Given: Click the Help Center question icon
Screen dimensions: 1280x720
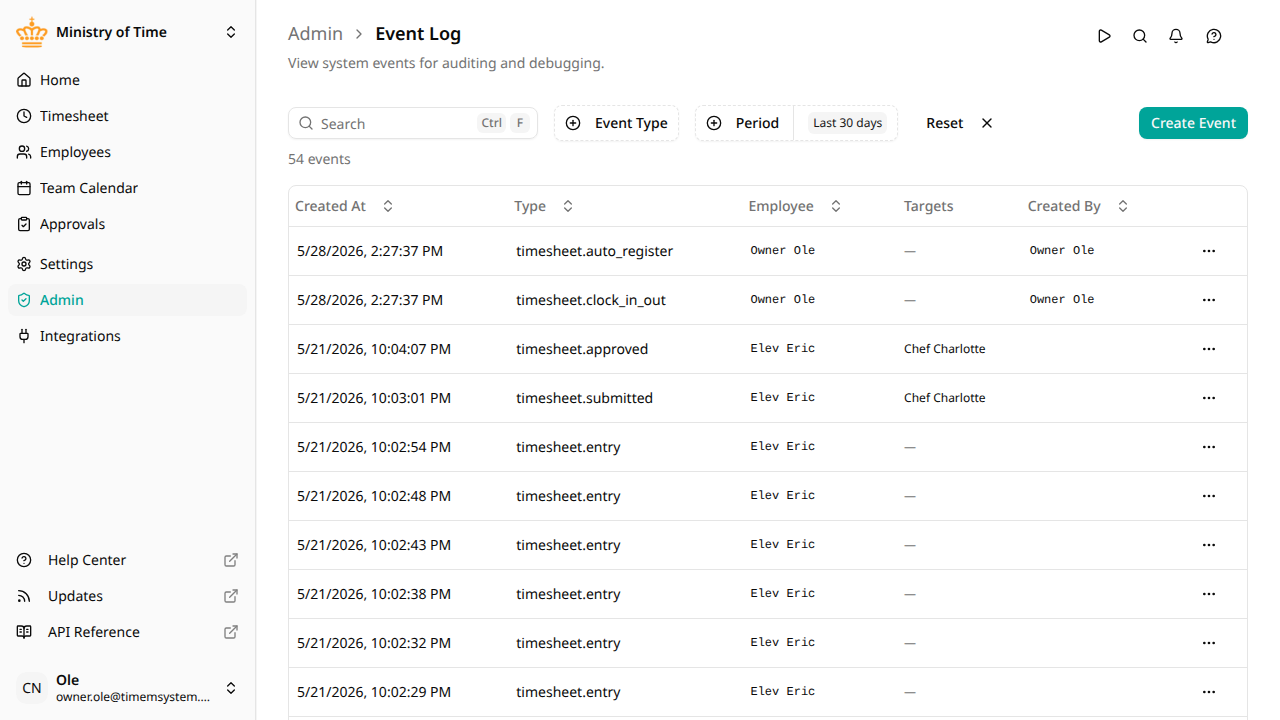Looking at the screenshot, I should point(24,560).
